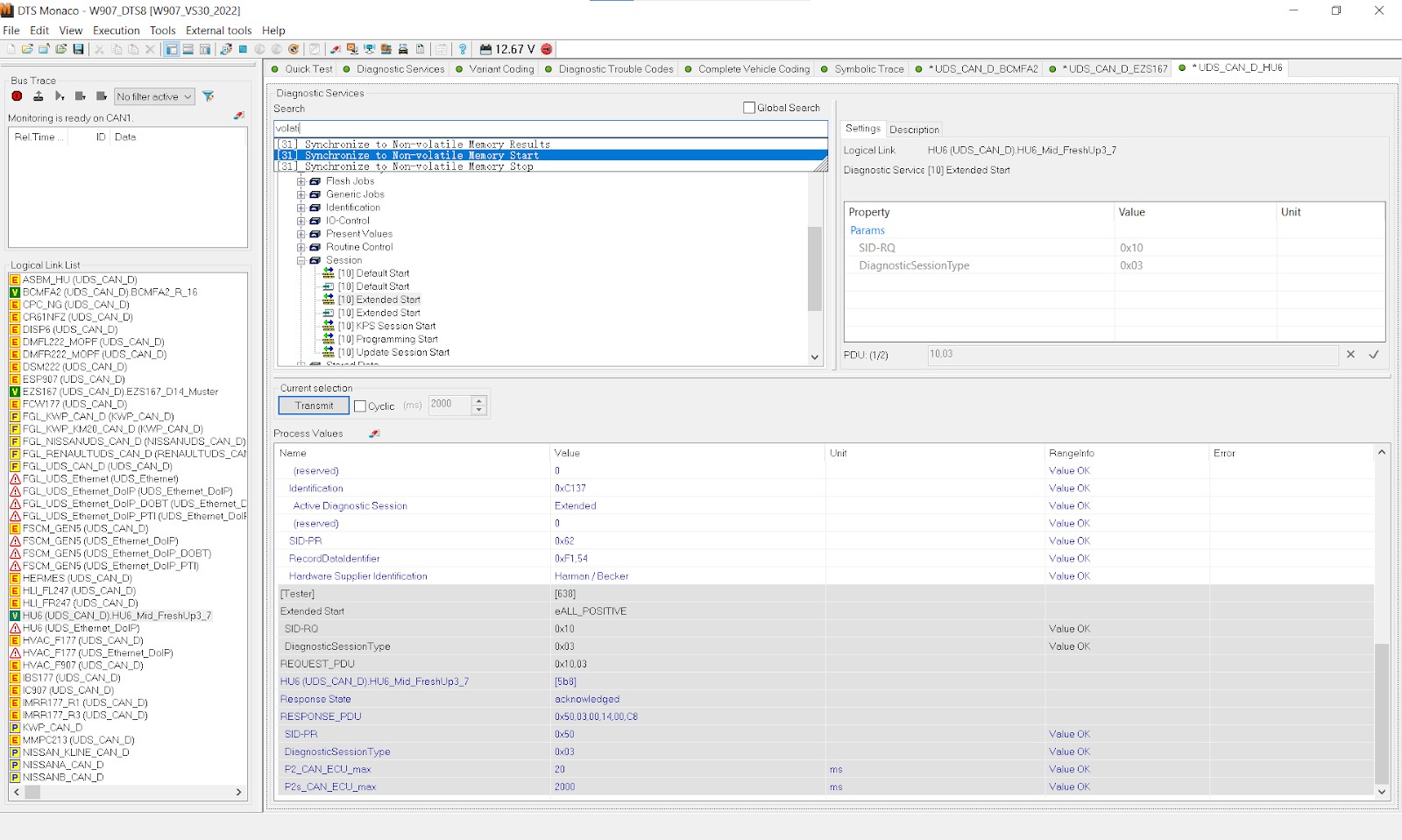Open the External tools menu
Image resolution: width=1402 pixels, height=840 pixels.
(218, 30)
